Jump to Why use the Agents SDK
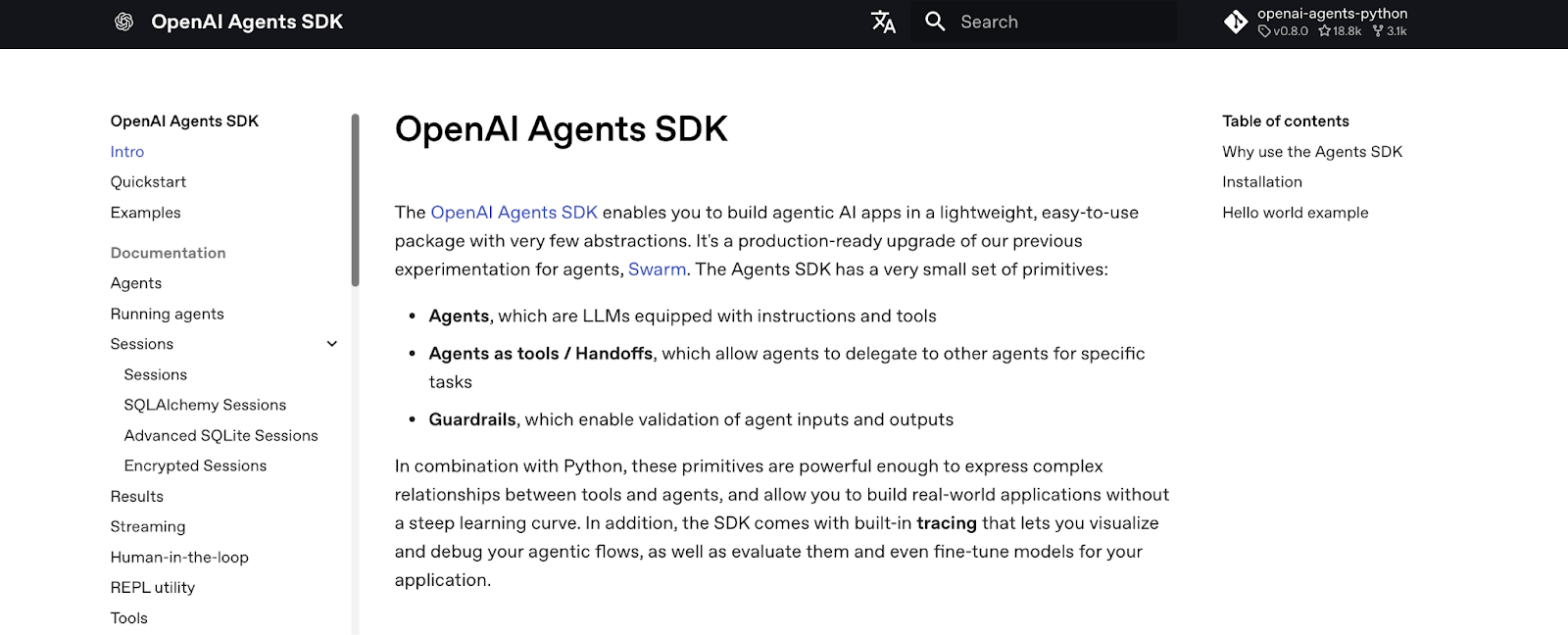The height and width of the screenshot is (635, 1568). coord(1312,152)
